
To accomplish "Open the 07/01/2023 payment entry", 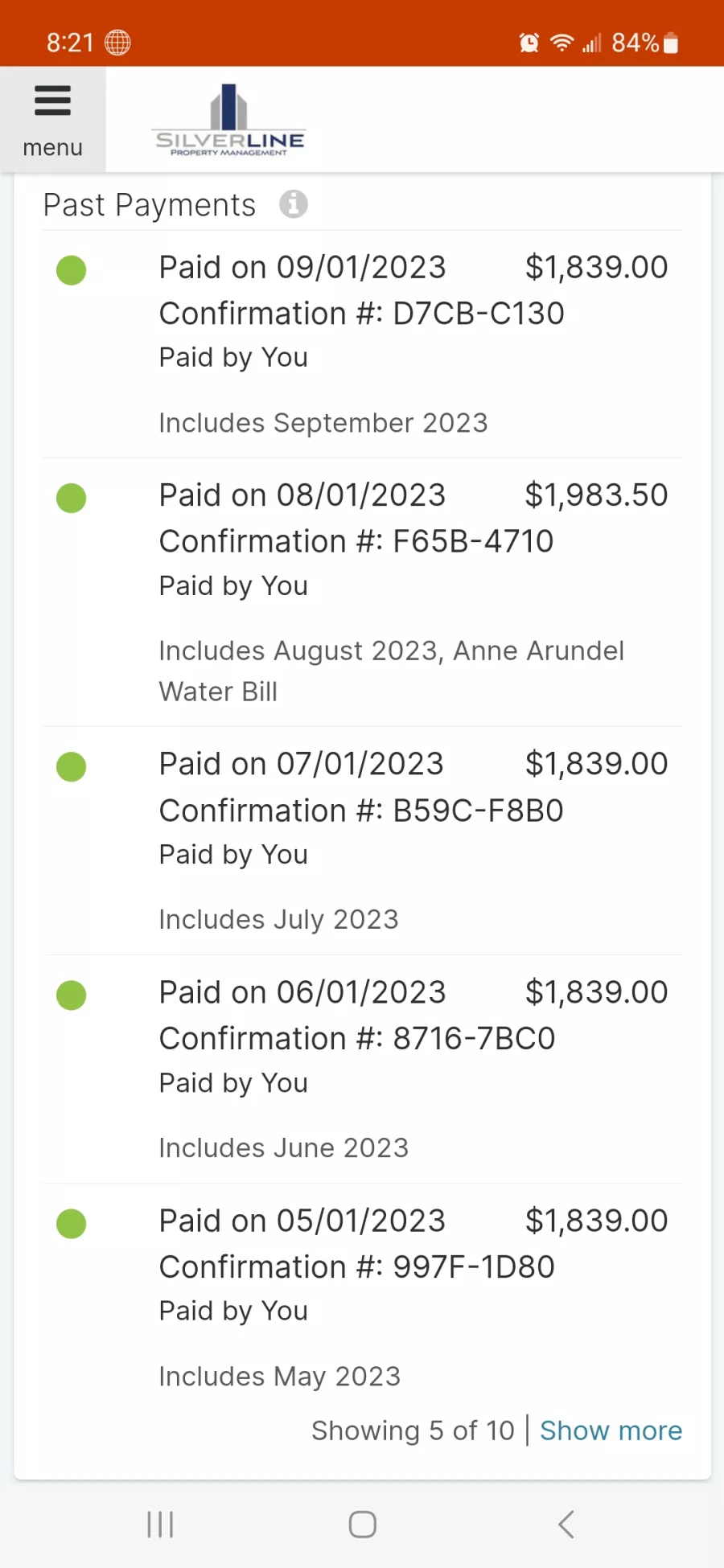I will pyautogui.click(x=301, y=764).
